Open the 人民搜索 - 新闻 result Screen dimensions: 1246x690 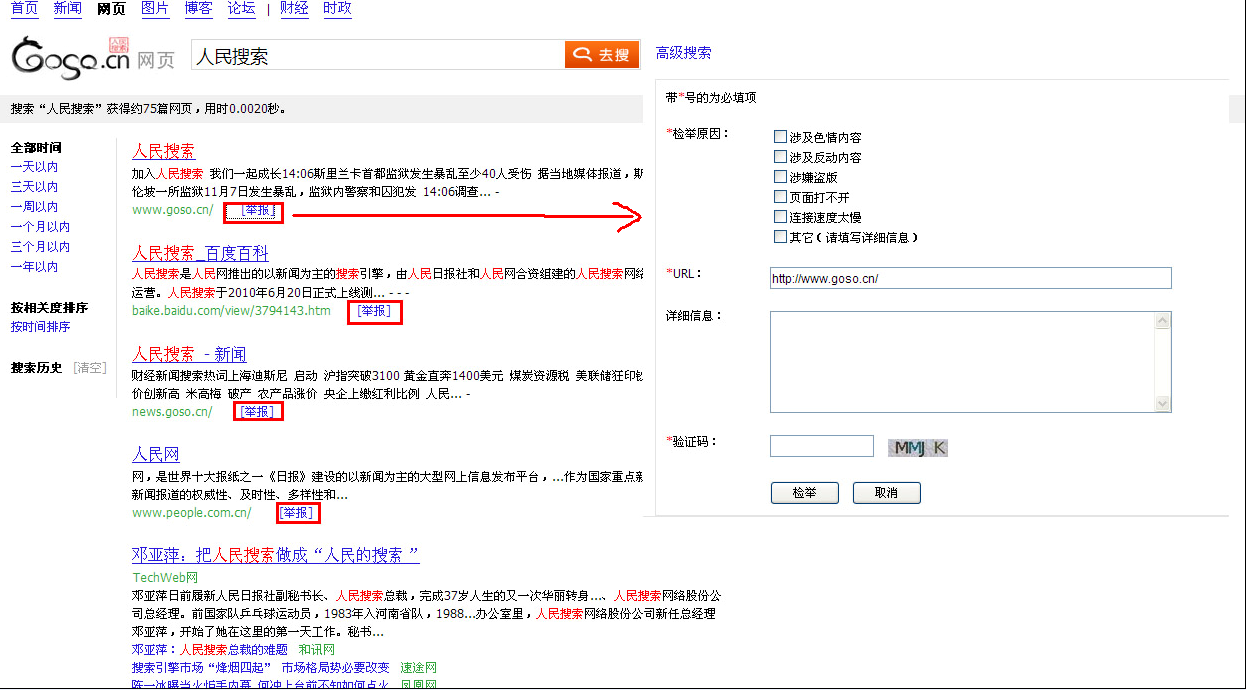coord(189,354)
